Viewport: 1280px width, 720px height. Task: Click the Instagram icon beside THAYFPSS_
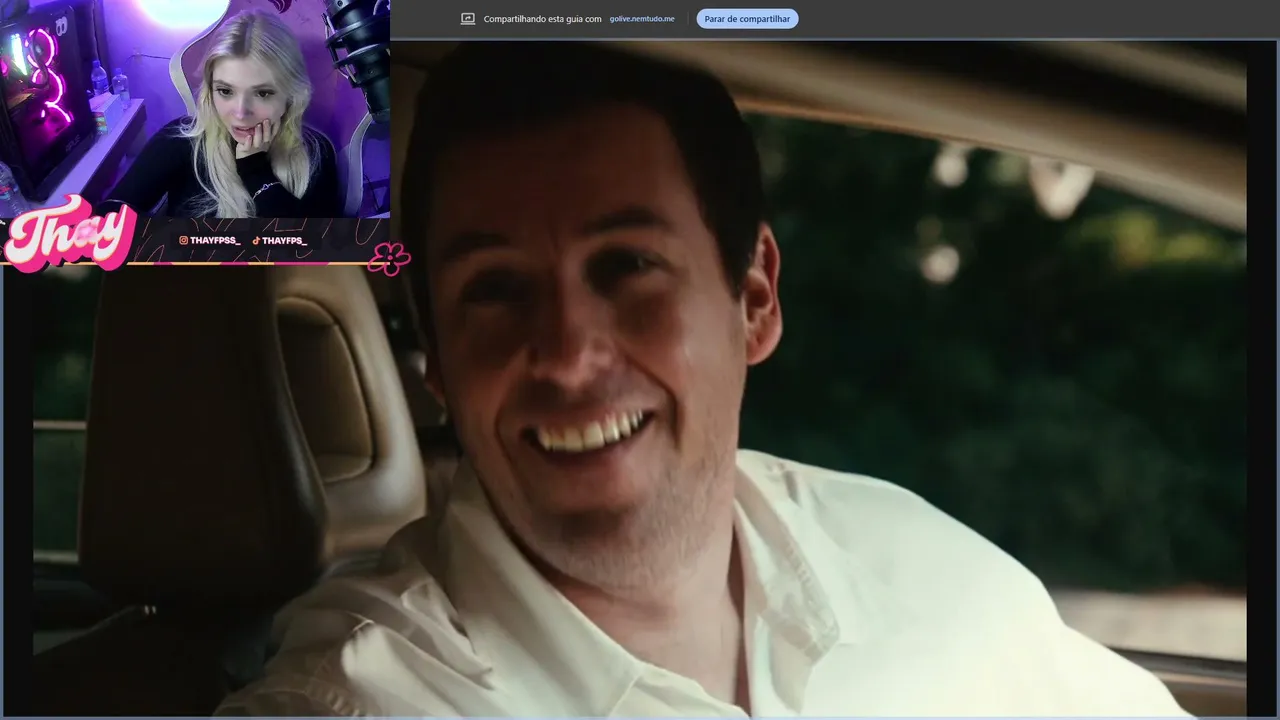183,240
